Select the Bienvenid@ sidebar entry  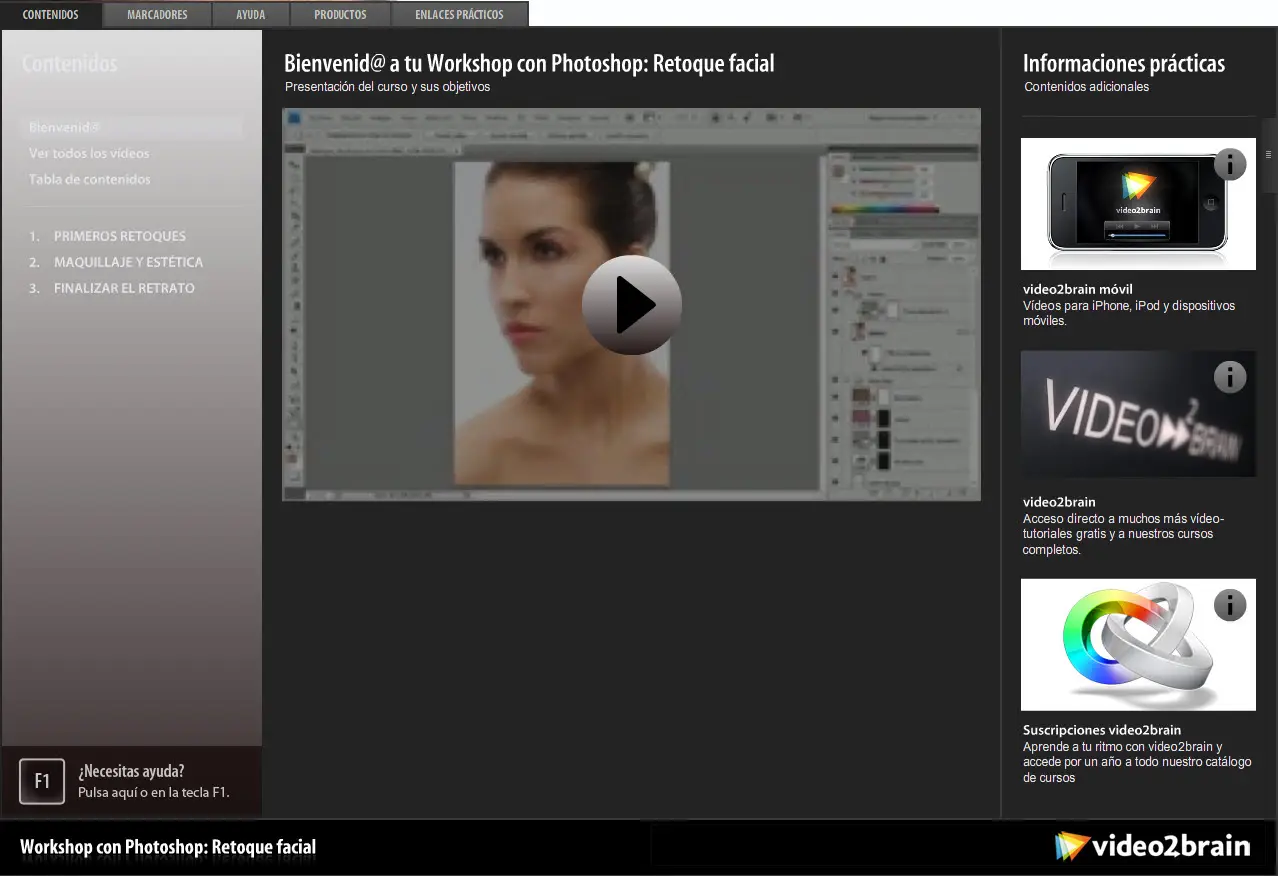[134, 127]
